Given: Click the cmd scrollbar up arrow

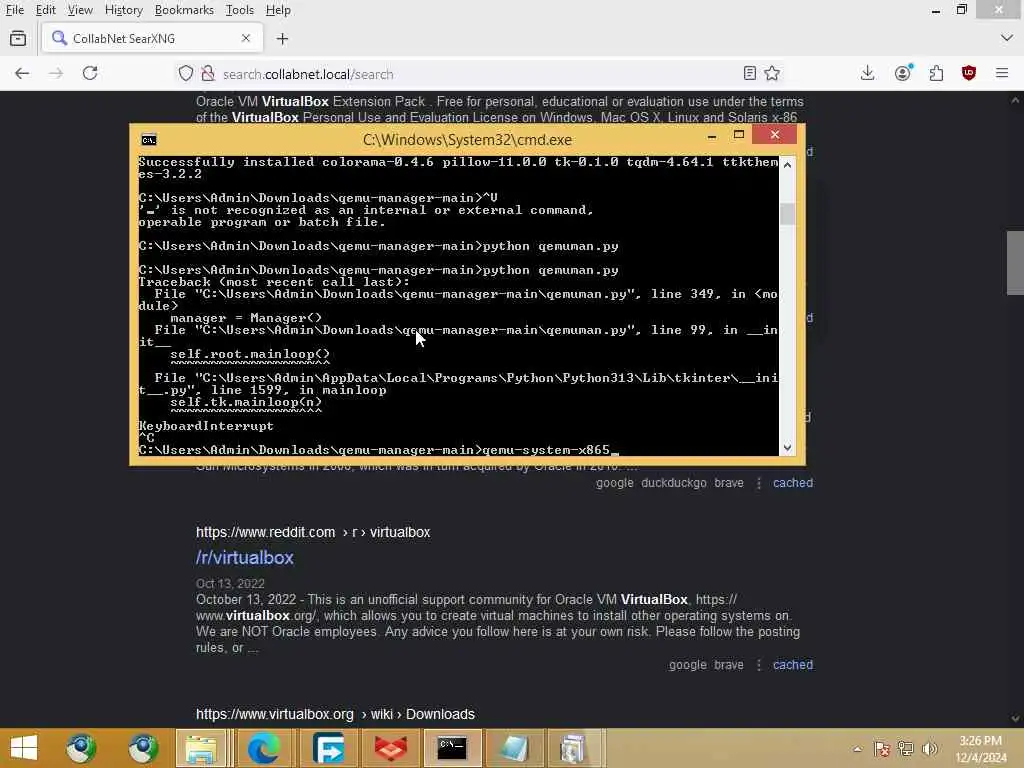Looking at the screenshot, I should pos(787,165).
